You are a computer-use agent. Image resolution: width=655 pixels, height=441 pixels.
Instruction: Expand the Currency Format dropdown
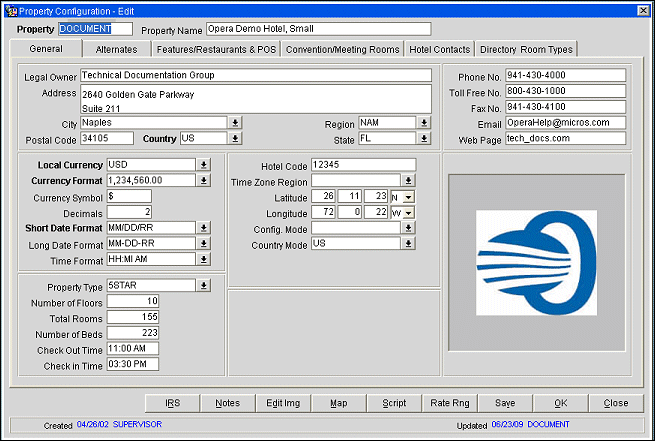click(204, 180)
